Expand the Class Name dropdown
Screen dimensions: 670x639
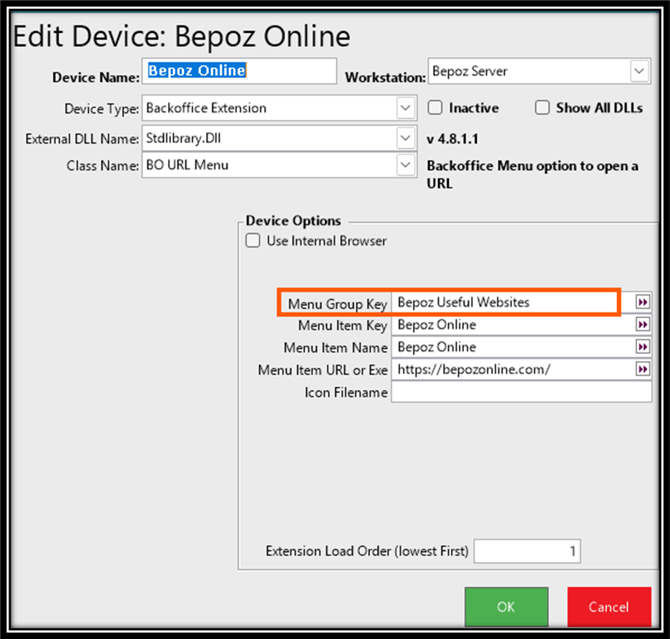(405, 165)
